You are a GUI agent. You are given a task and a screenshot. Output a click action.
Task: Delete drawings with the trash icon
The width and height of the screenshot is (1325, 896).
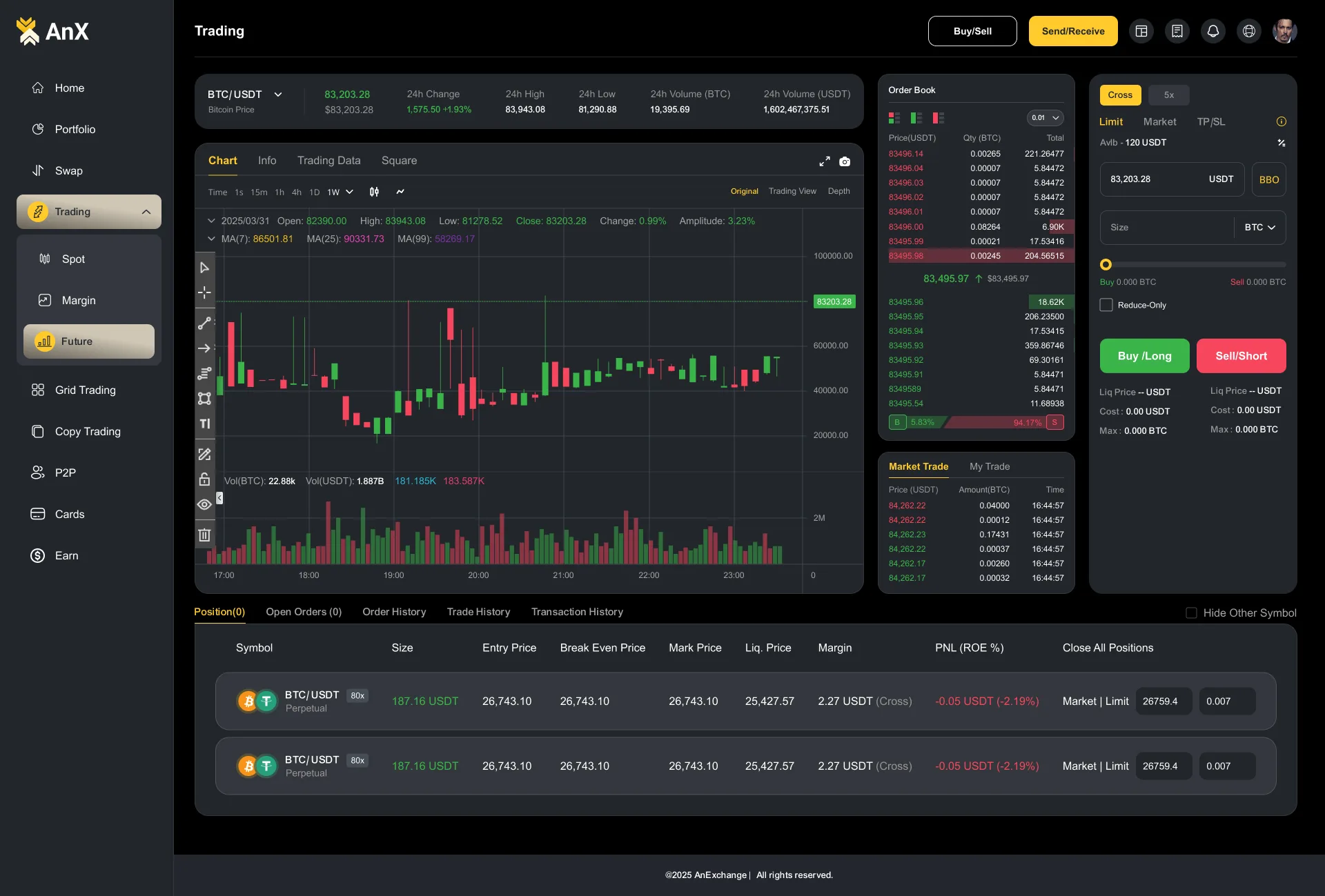(204, 535)
